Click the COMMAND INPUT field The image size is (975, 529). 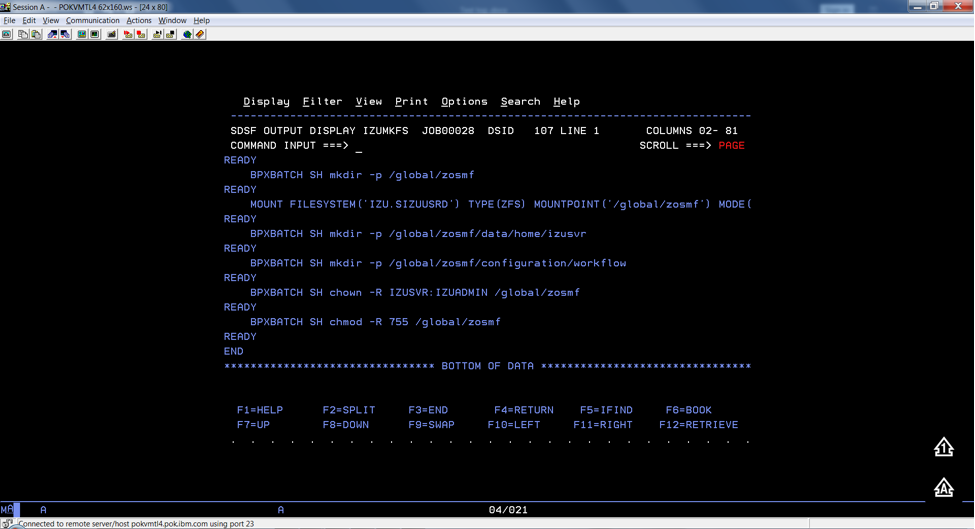[450, 146]
